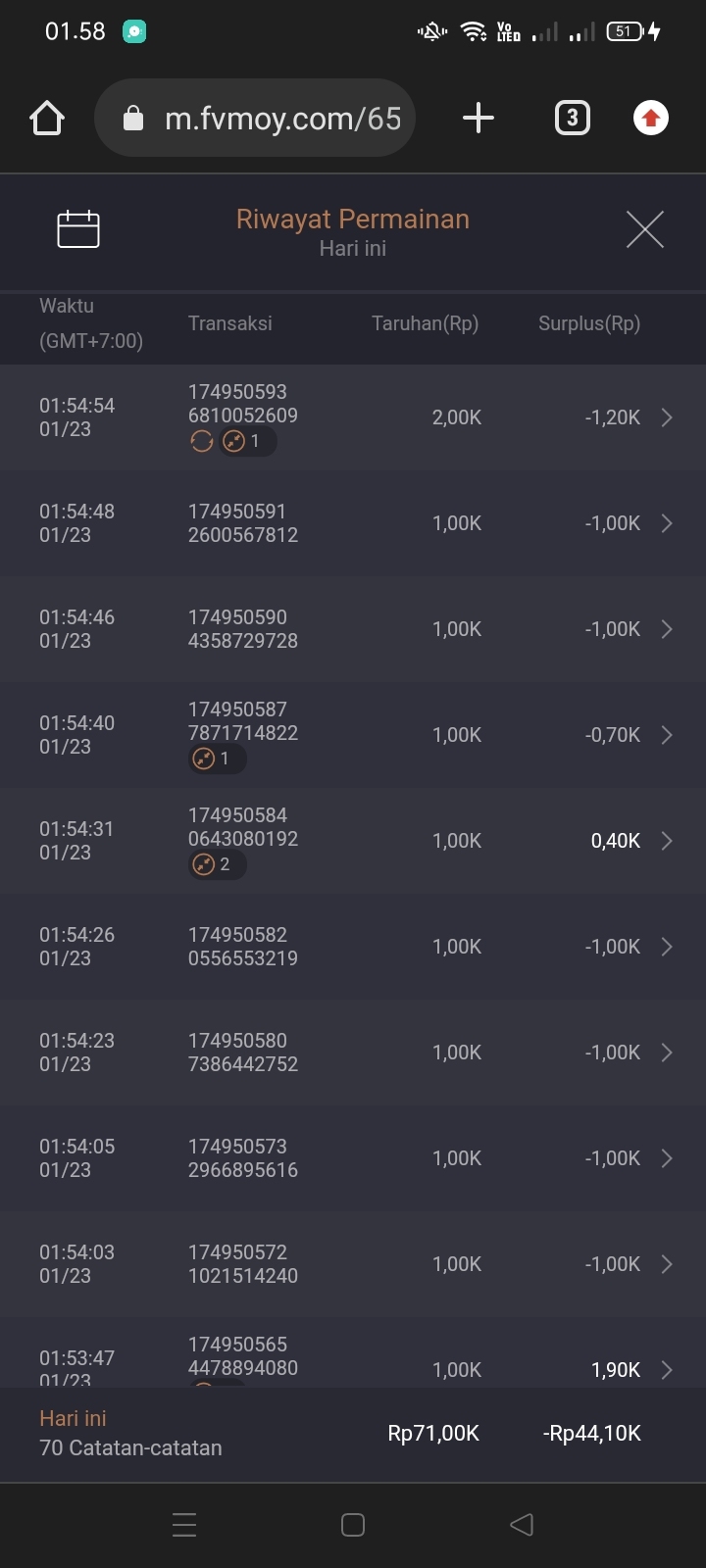This screenshot has width=706, height=1568.
Task: Tap the Android recent apps menu button
Action: [184, 1525]
